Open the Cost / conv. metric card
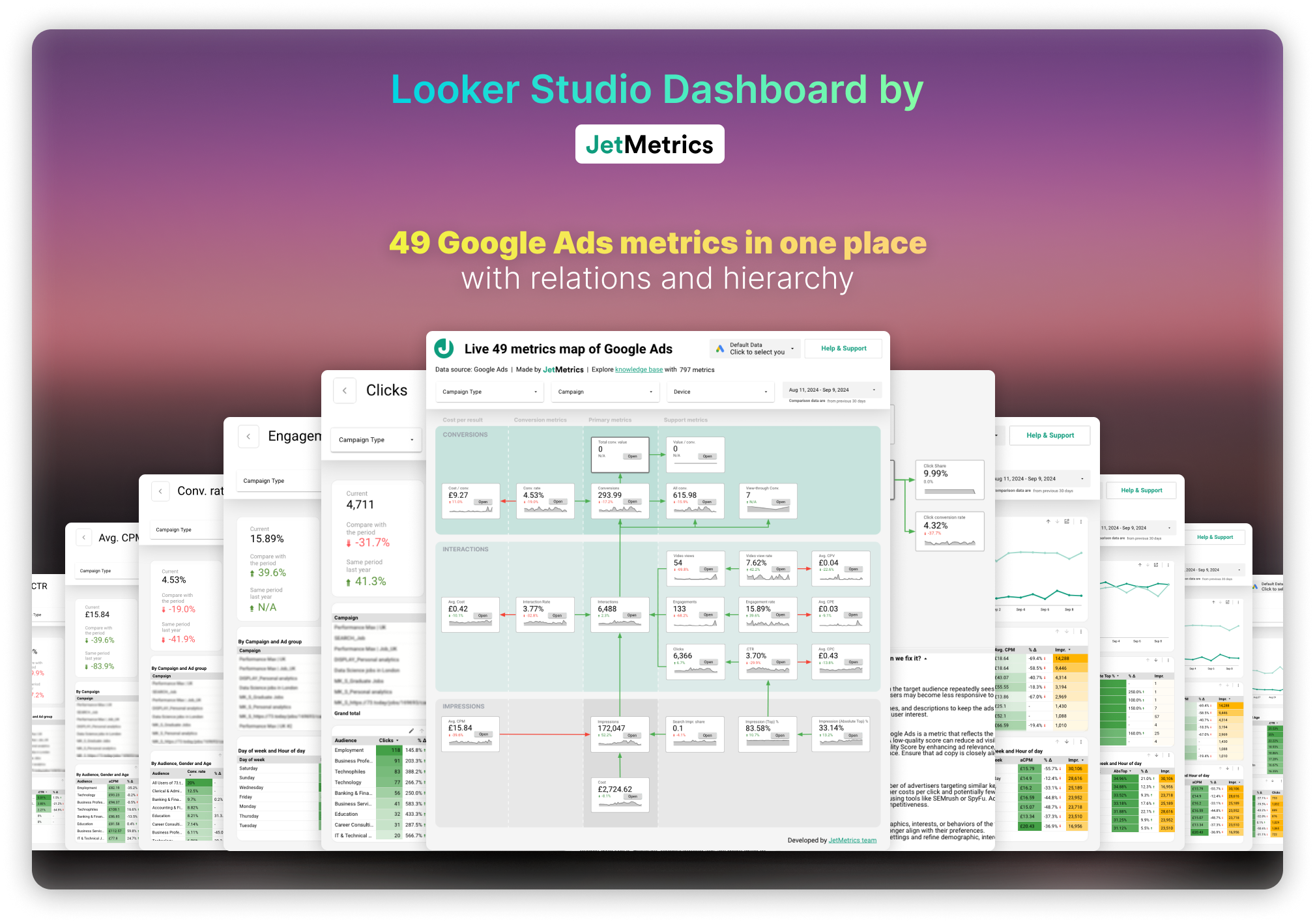The image size is (1315, 924). (483, 502)
